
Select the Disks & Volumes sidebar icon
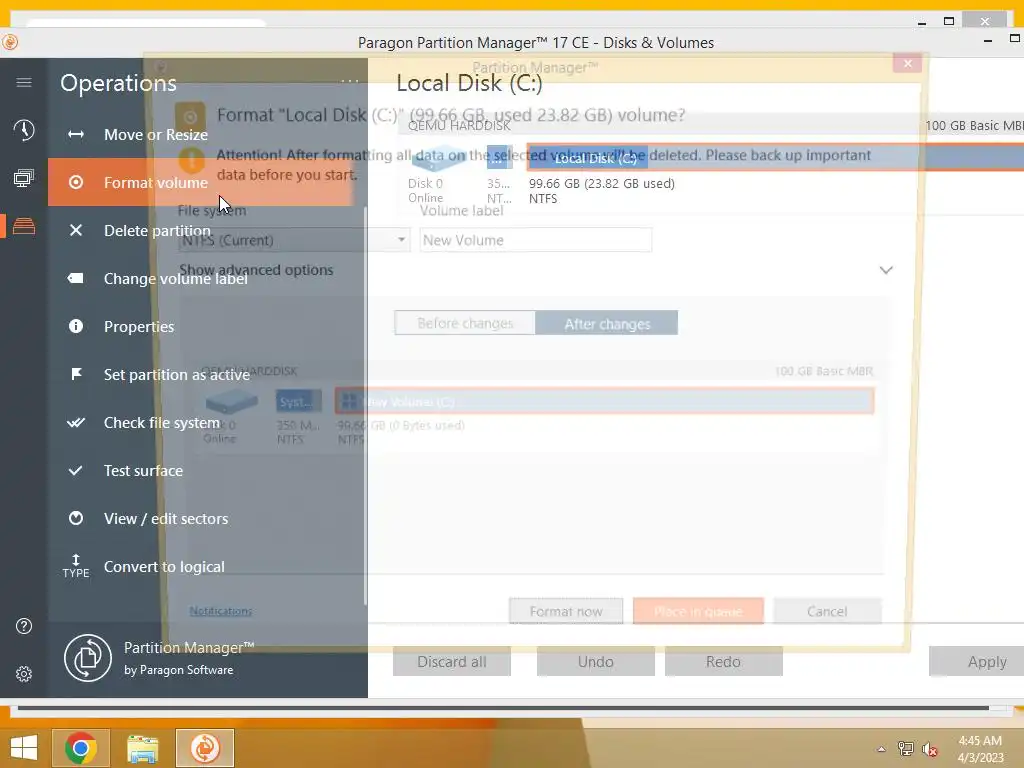[x=24, y=226]
